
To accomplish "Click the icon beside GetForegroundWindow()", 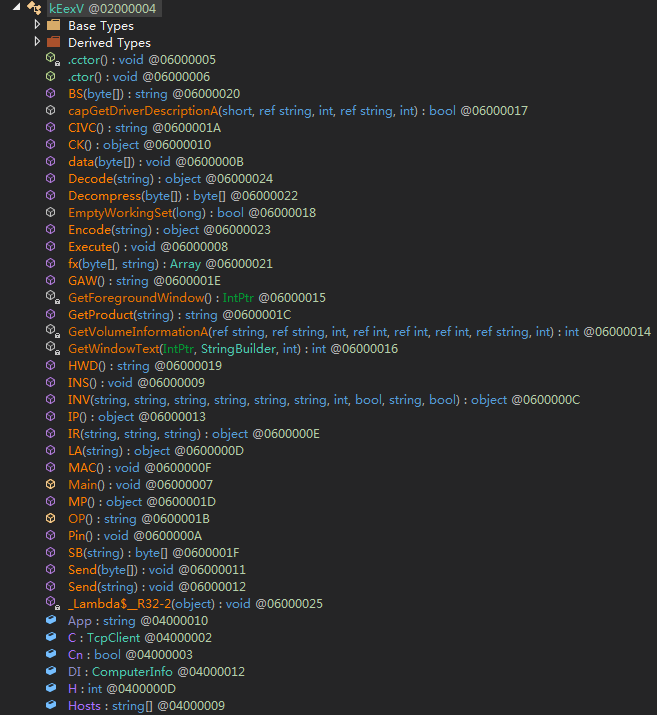I will point(51,297).
